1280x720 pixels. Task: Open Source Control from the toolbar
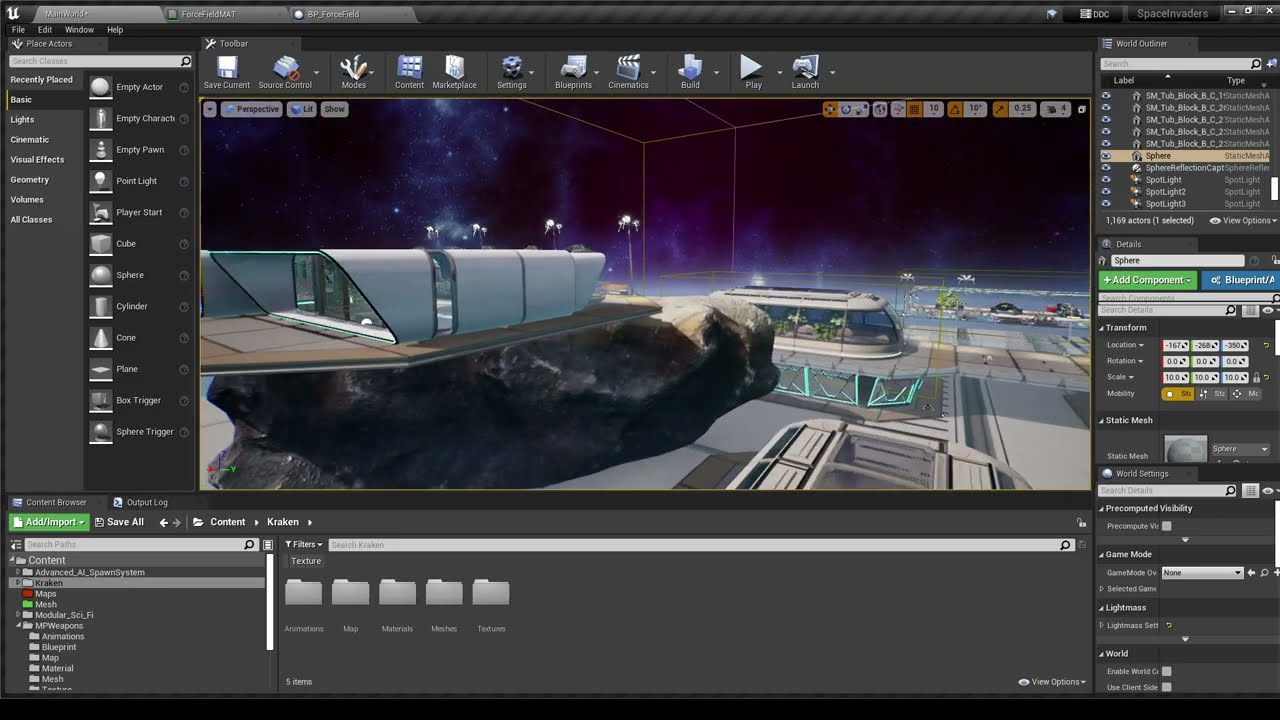(x=285, y=70)
